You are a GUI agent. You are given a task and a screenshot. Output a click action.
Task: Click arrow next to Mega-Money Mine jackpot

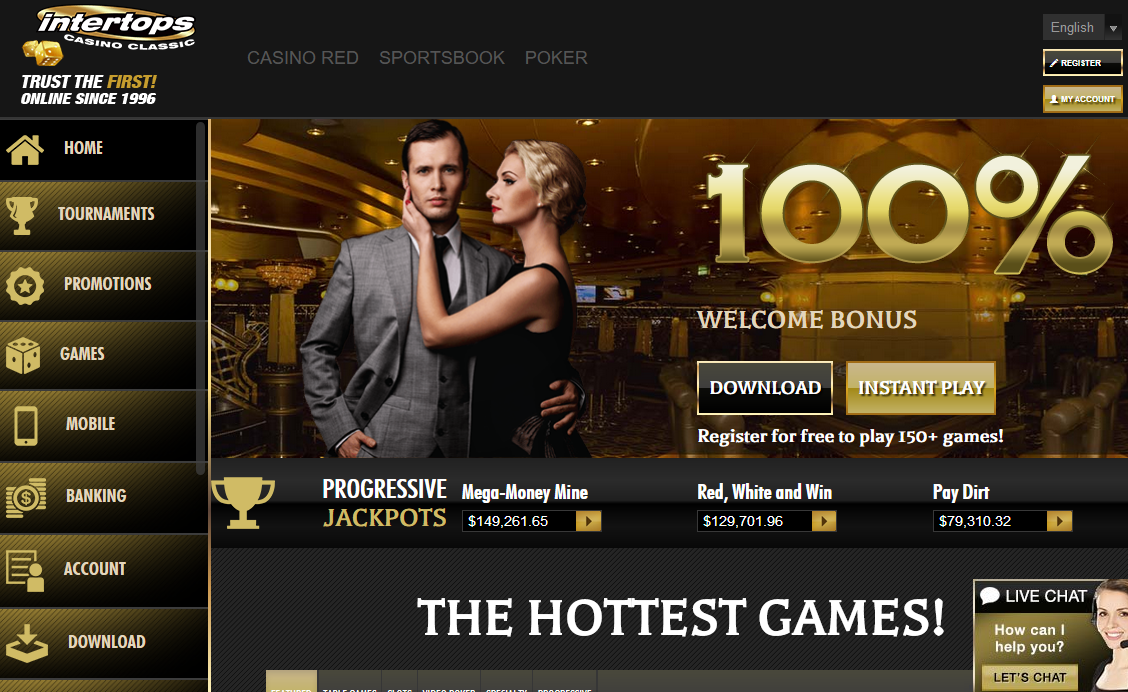point(588,521)
